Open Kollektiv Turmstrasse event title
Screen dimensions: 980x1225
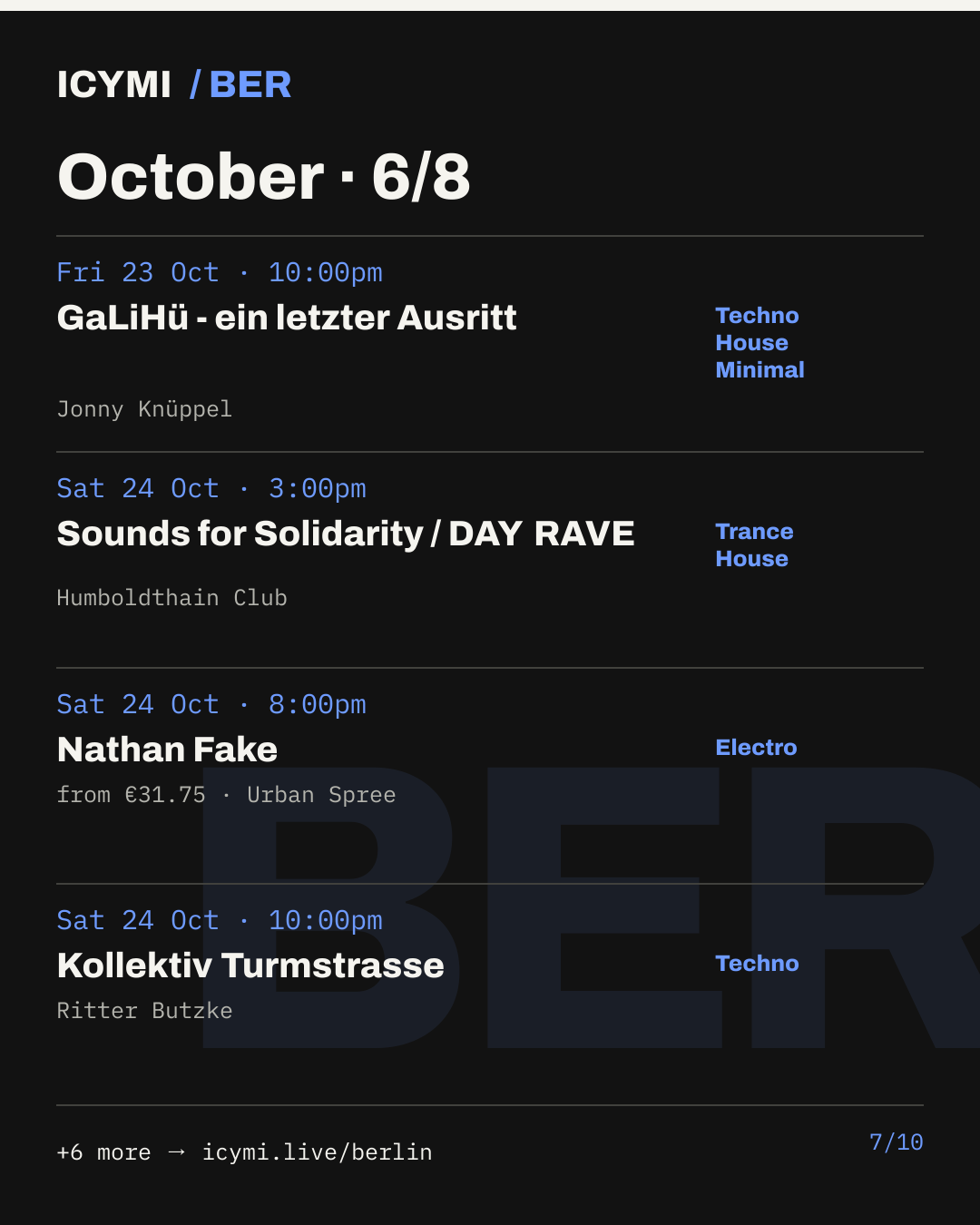250,965
